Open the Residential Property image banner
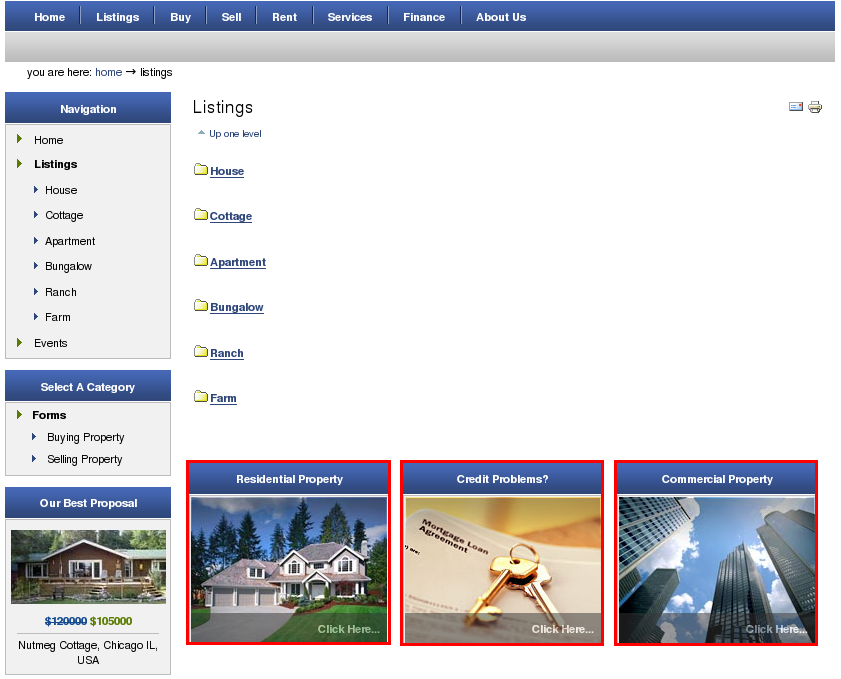Screen dimensions: 841x679 (289, 570)
